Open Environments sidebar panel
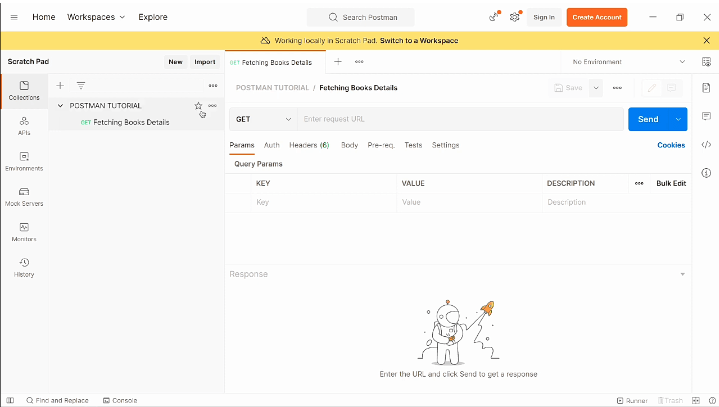 click(x=24, y=161)
